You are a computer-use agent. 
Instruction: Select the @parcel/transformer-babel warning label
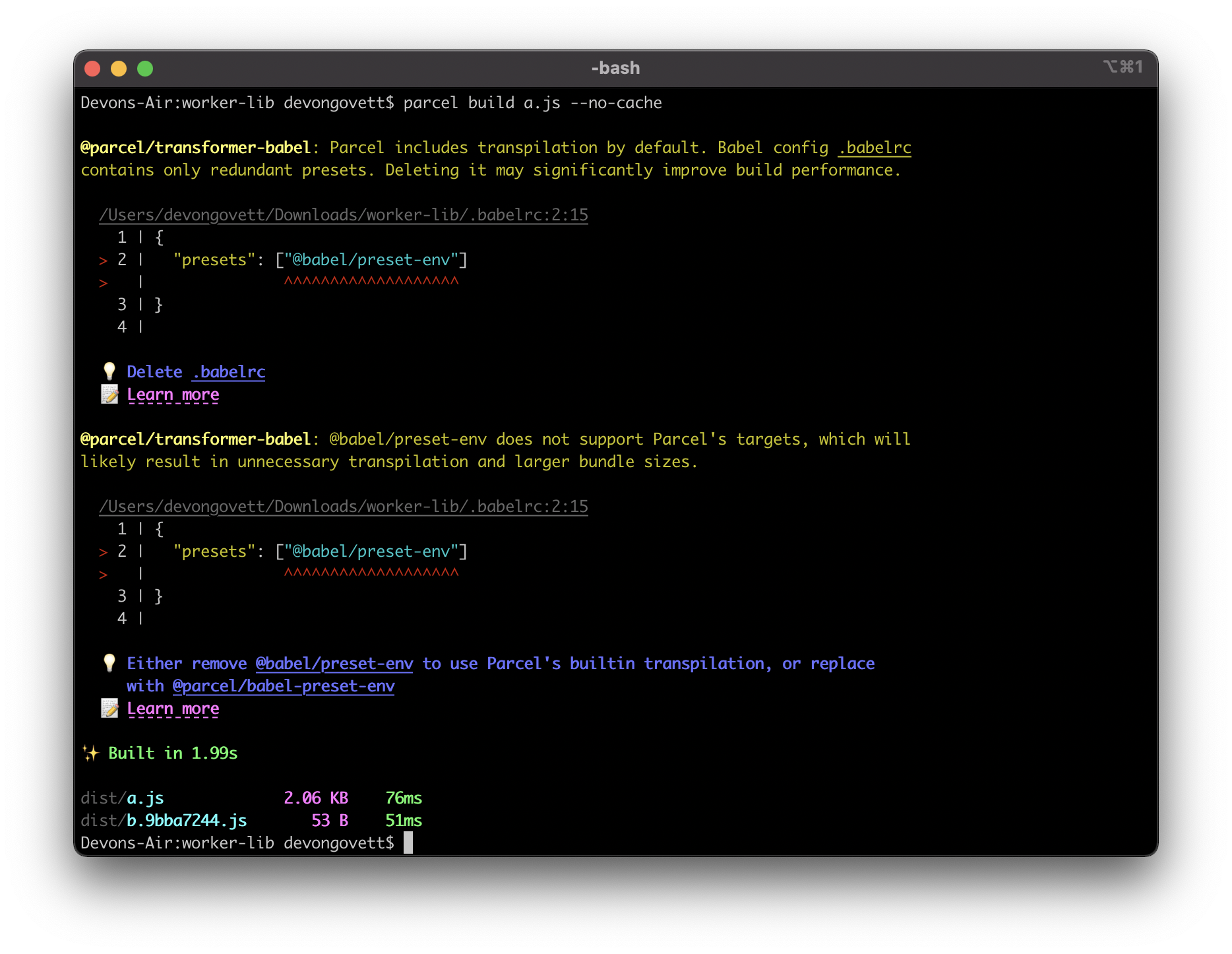[x=196, y=147]
